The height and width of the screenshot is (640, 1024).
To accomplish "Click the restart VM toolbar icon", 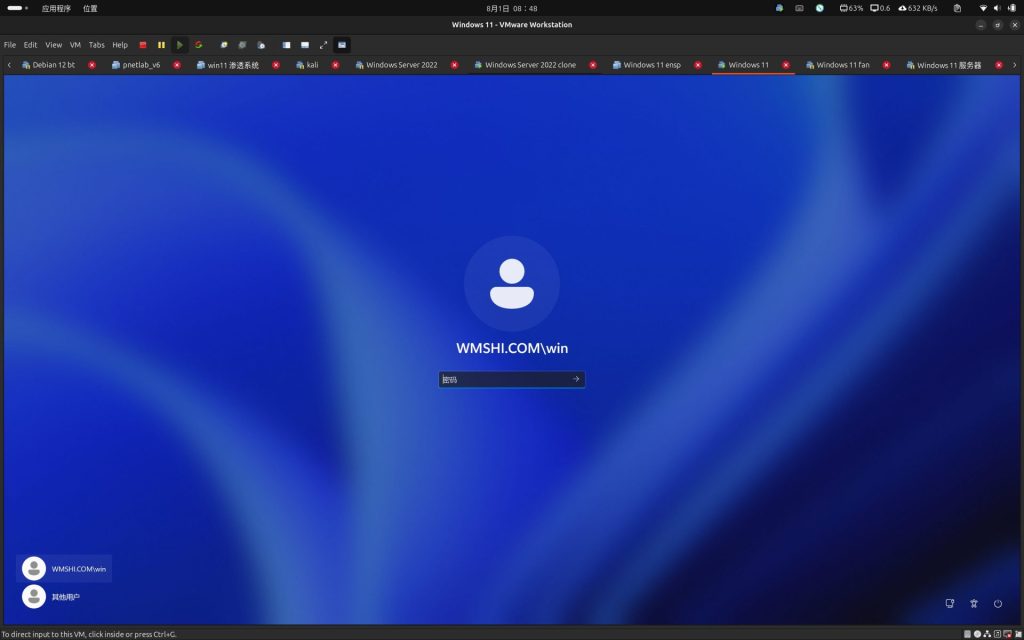I will click(x=198, y=45).
